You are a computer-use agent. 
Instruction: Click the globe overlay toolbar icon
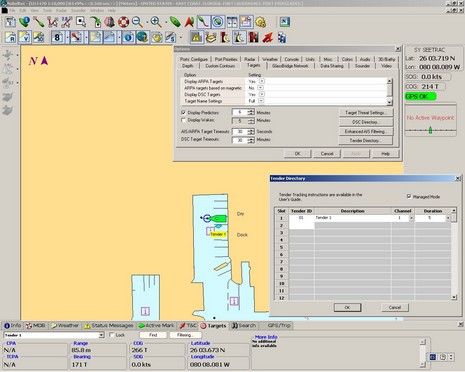[x=142, y=37]
